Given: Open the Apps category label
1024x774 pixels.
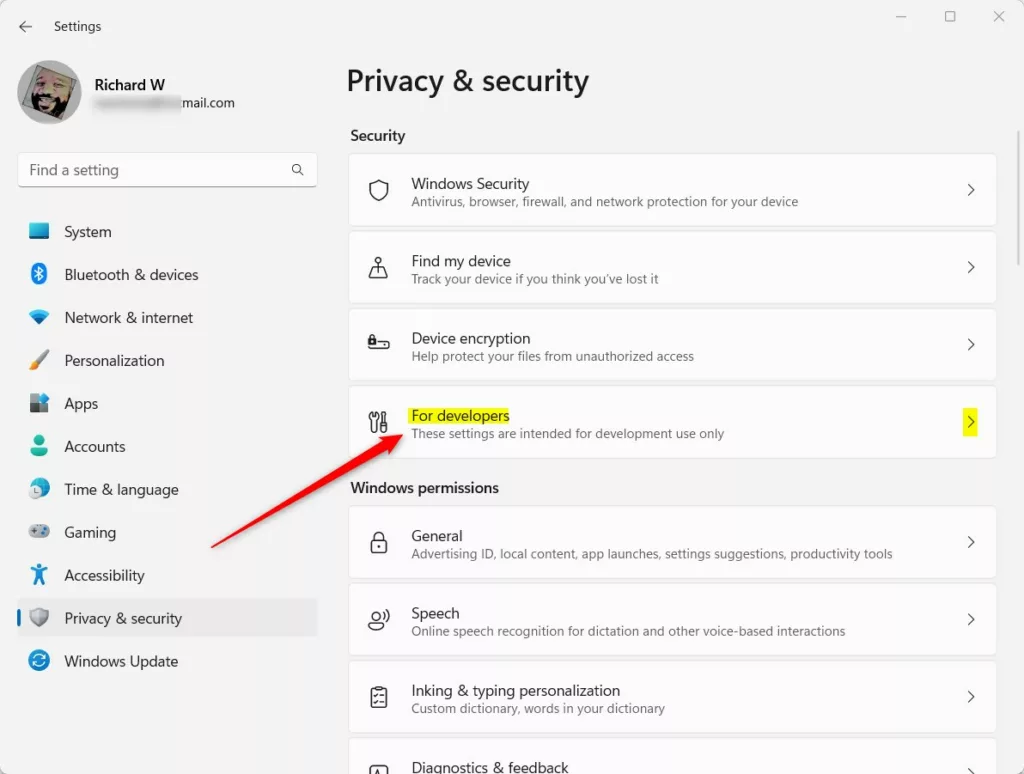Looking at the screenshot, I should [x=81, y=404].
